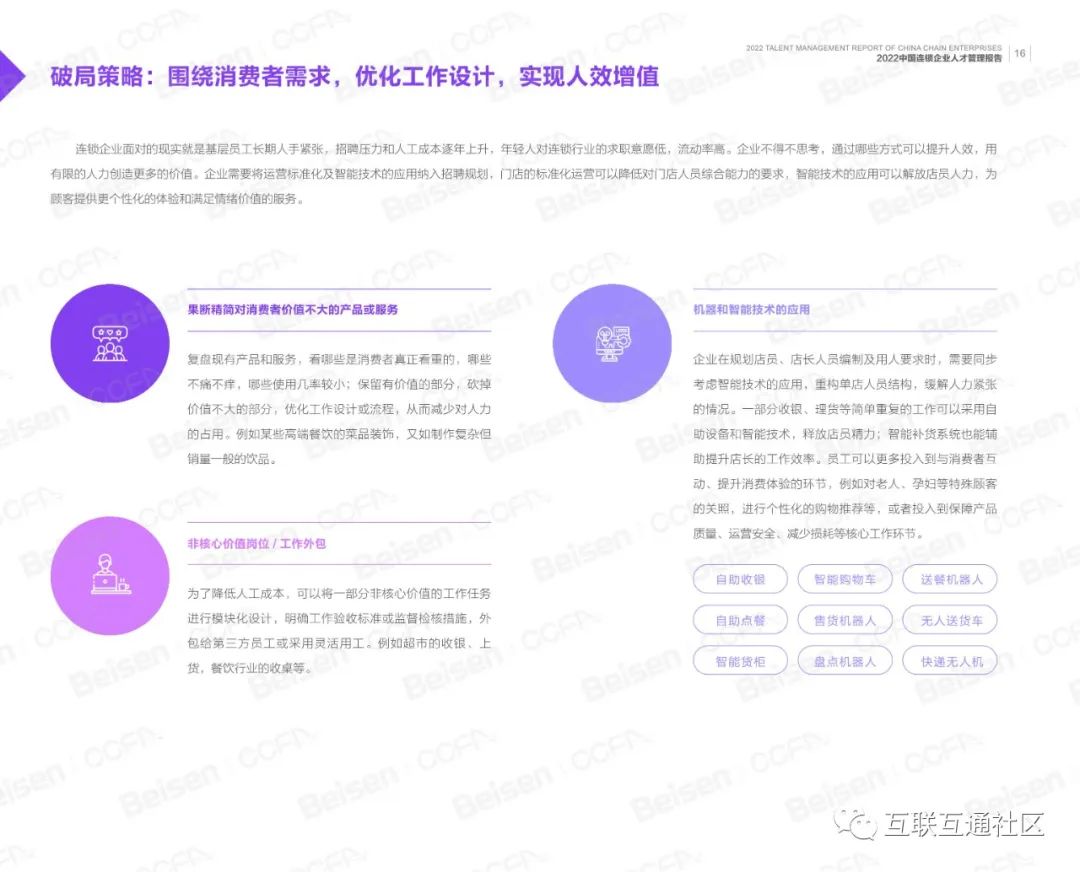Image resolution: width=1080 pixels, height=872 pixels.
Task: Select the 自助点餐 pill tag
Action: click(x=740, y=621)
